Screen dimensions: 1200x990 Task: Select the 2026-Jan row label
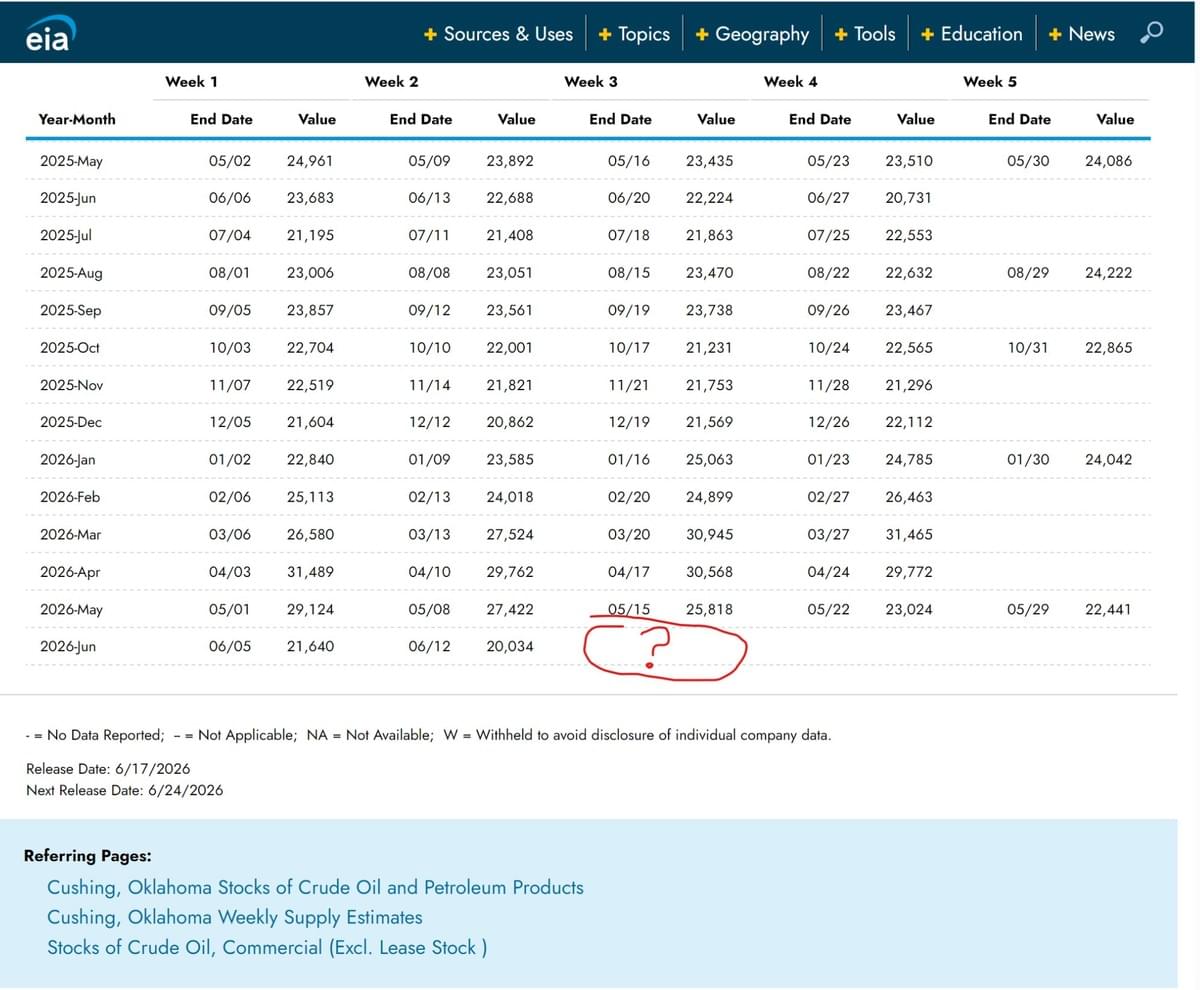click(68, 460)
